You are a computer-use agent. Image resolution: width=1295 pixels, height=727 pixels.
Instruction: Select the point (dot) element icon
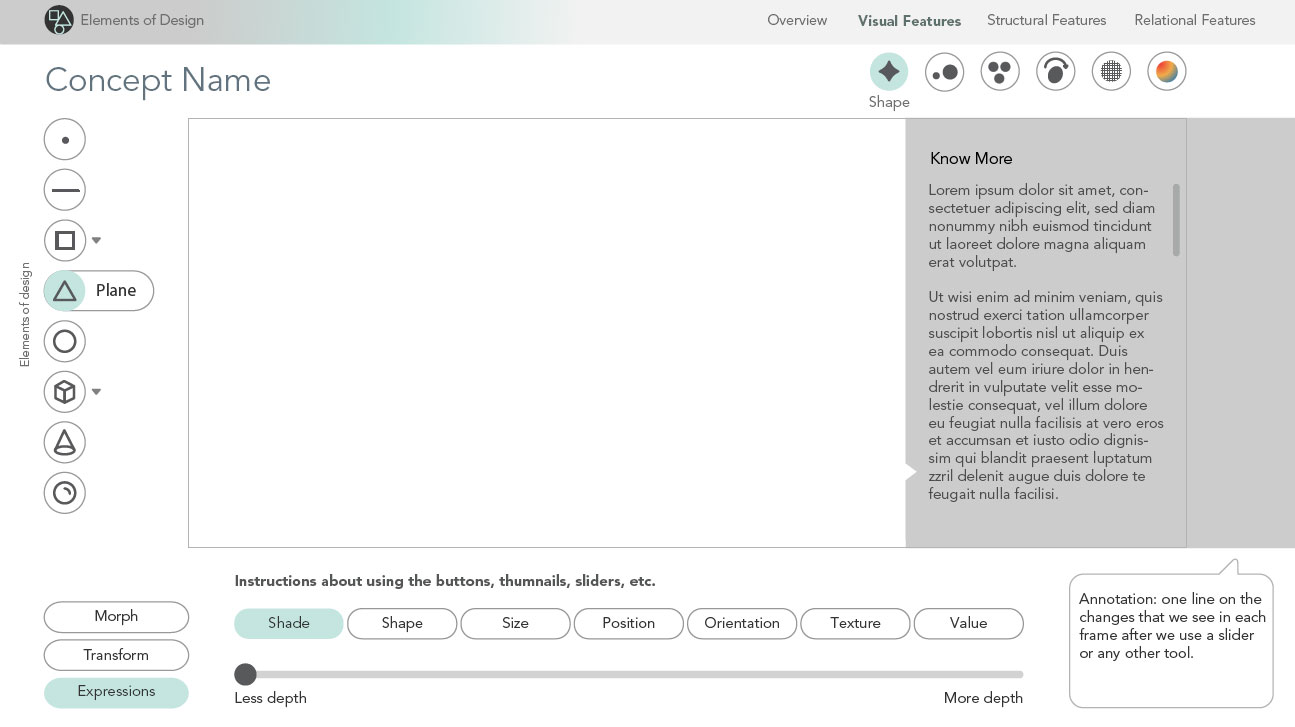(65, 140)
